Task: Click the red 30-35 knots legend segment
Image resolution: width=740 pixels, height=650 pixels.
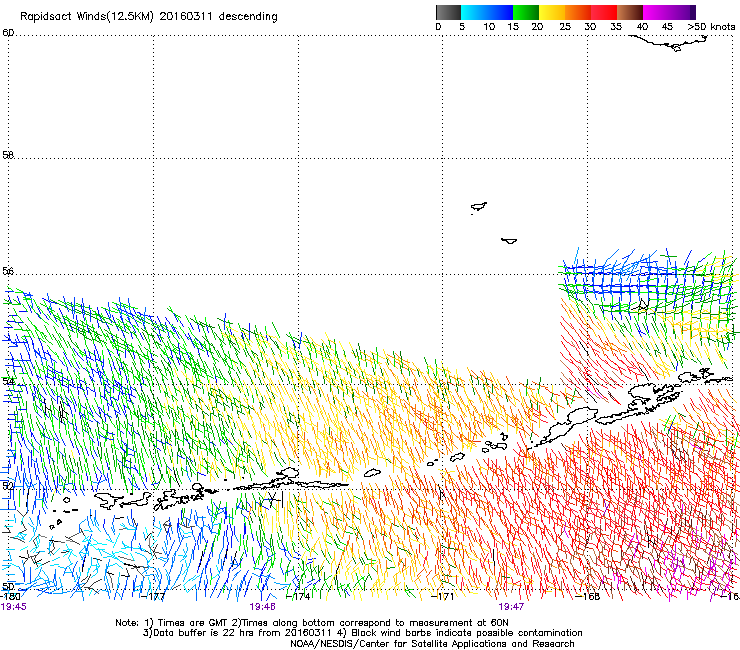Action: pos(604,12)
